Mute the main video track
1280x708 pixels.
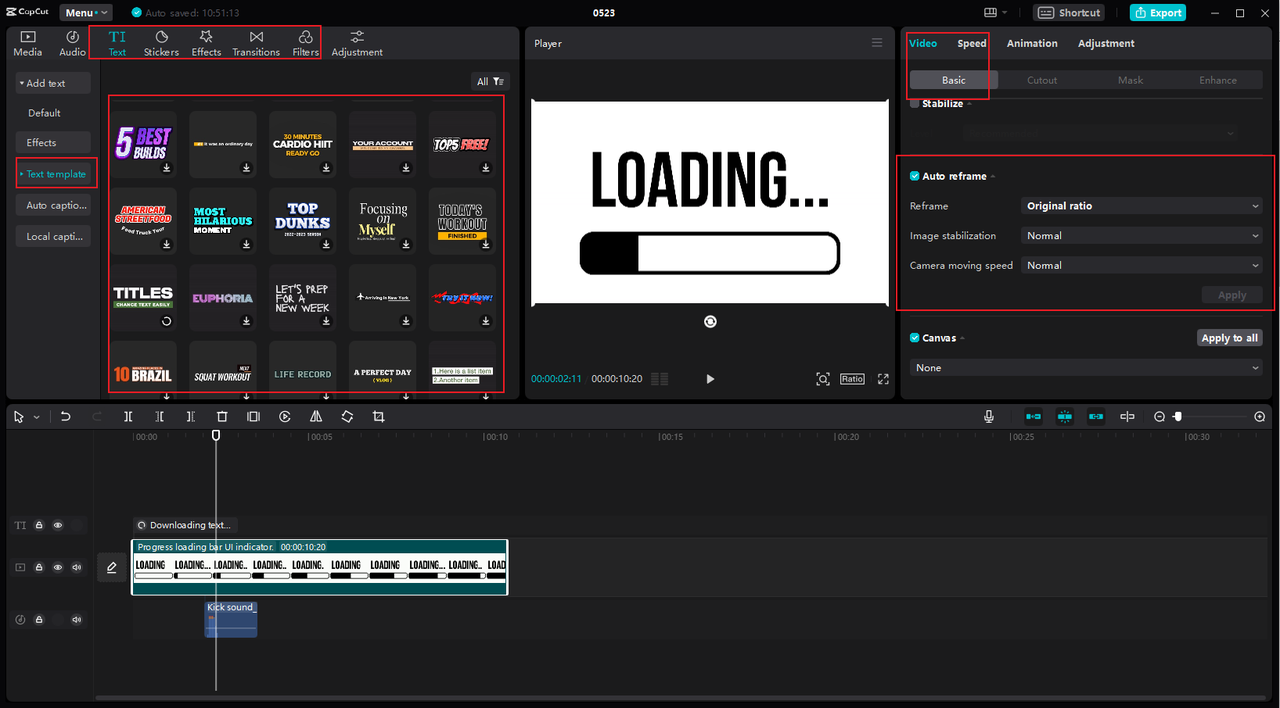coord(77,567)
